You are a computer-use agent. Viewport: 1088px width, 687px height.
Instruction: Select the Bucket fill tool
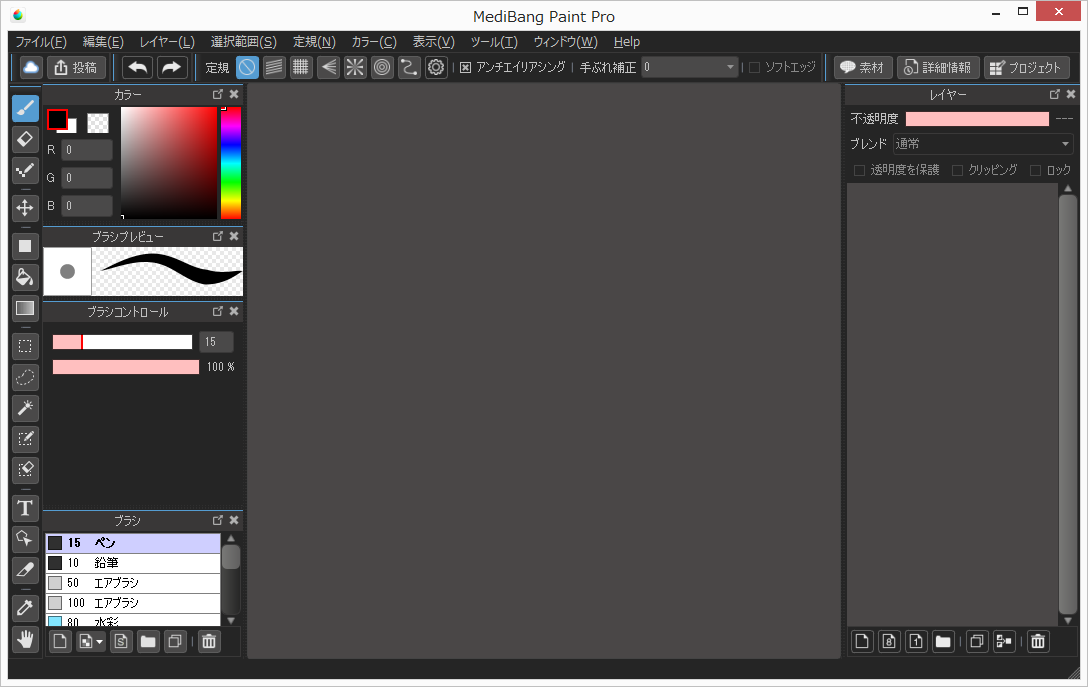pos(25,277)
